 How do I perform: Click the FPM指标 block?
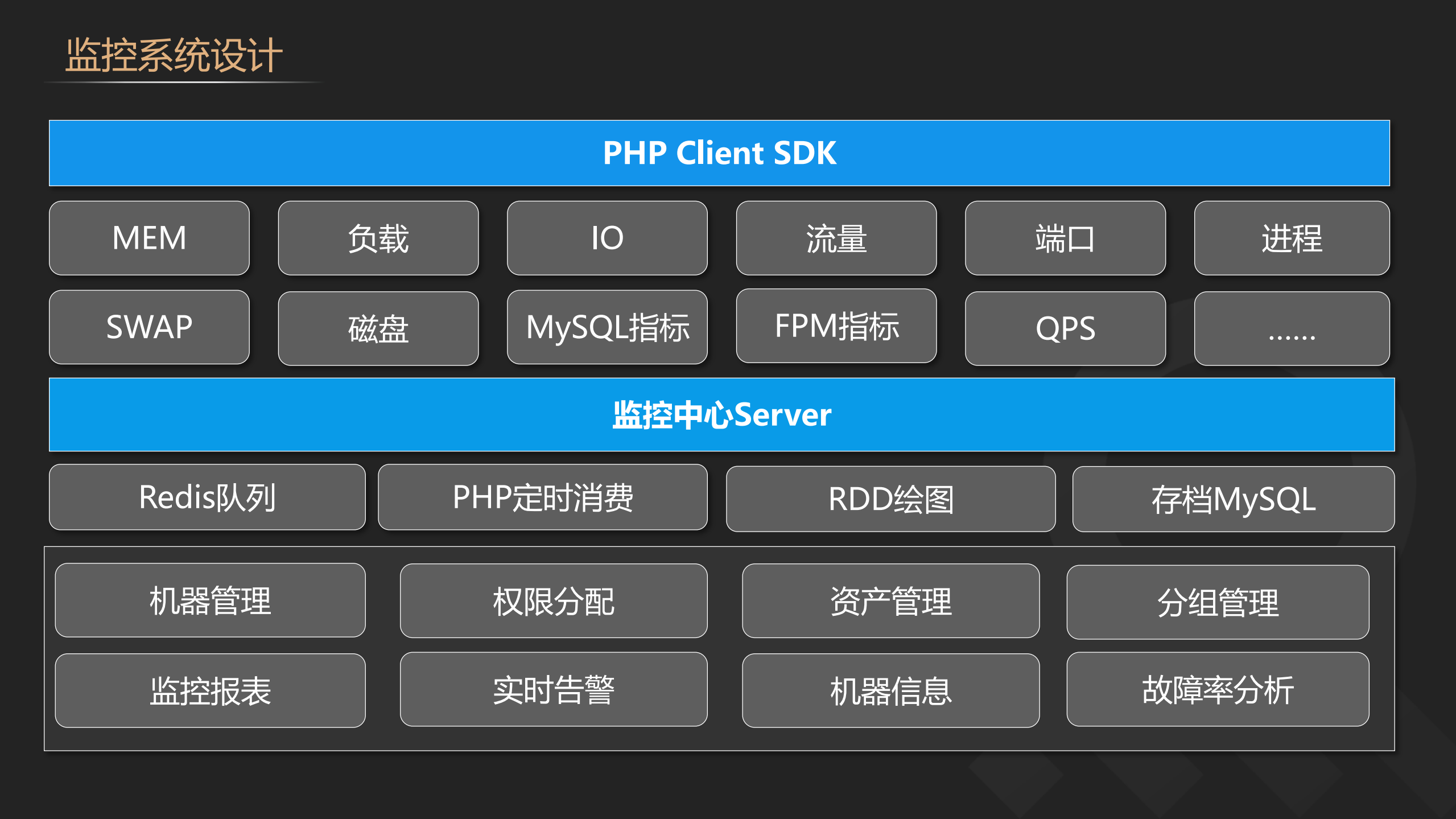tap(835, 327)
